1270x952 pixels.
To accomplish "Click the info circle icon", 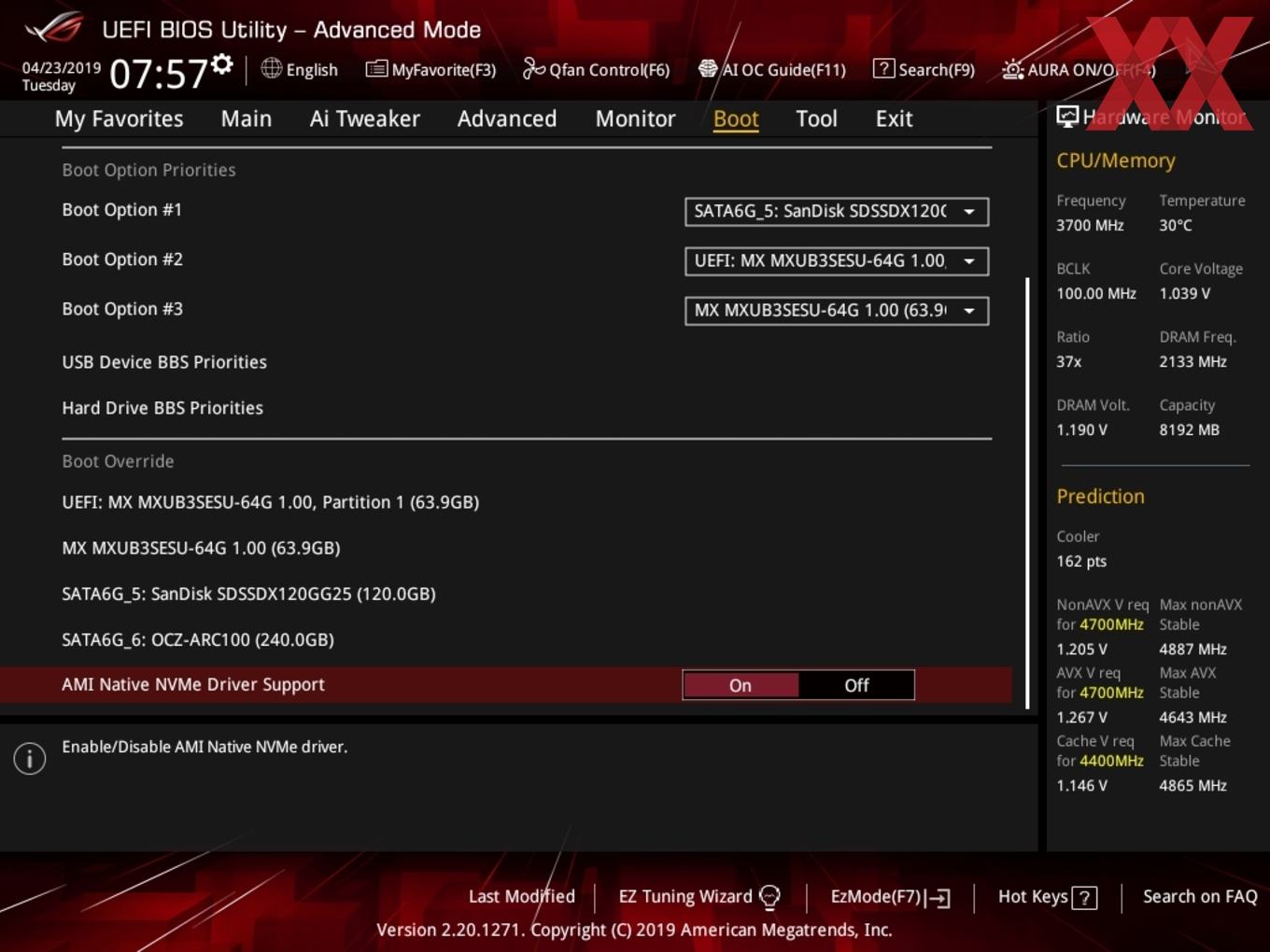I will (30, 758).
